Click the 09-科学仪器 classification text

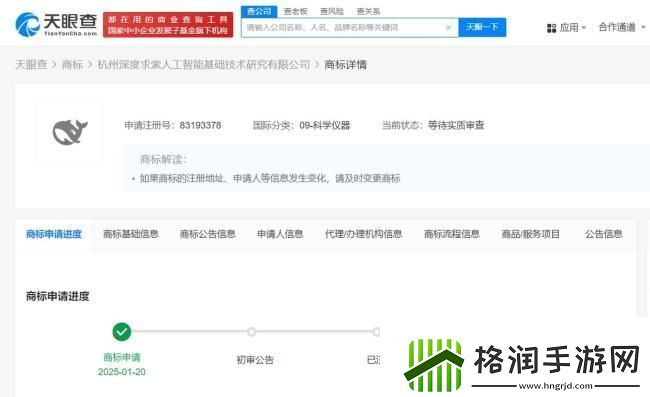pyautogui.click(x=325, y=125)
